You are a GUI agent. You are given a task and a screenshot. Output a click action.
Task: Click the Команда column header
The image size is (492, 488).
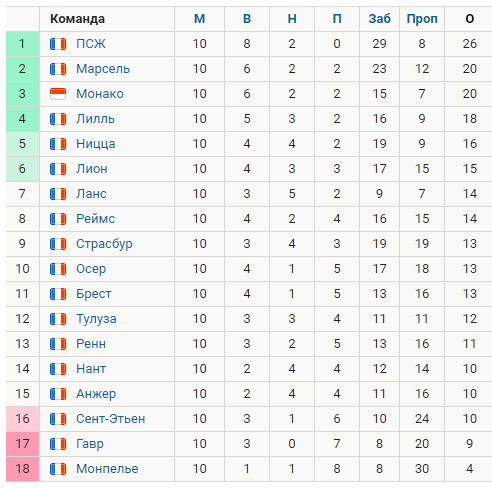pyautogui.click(x=77, y=19)
